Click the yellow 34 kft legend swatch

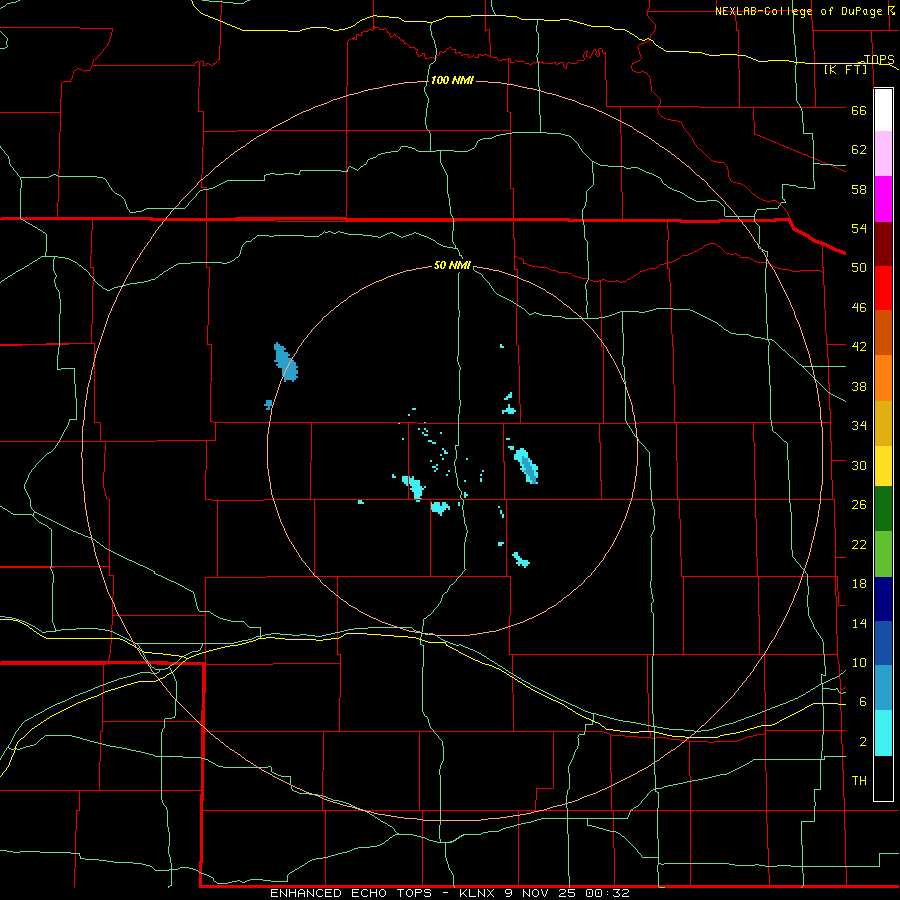coord(883,466)
